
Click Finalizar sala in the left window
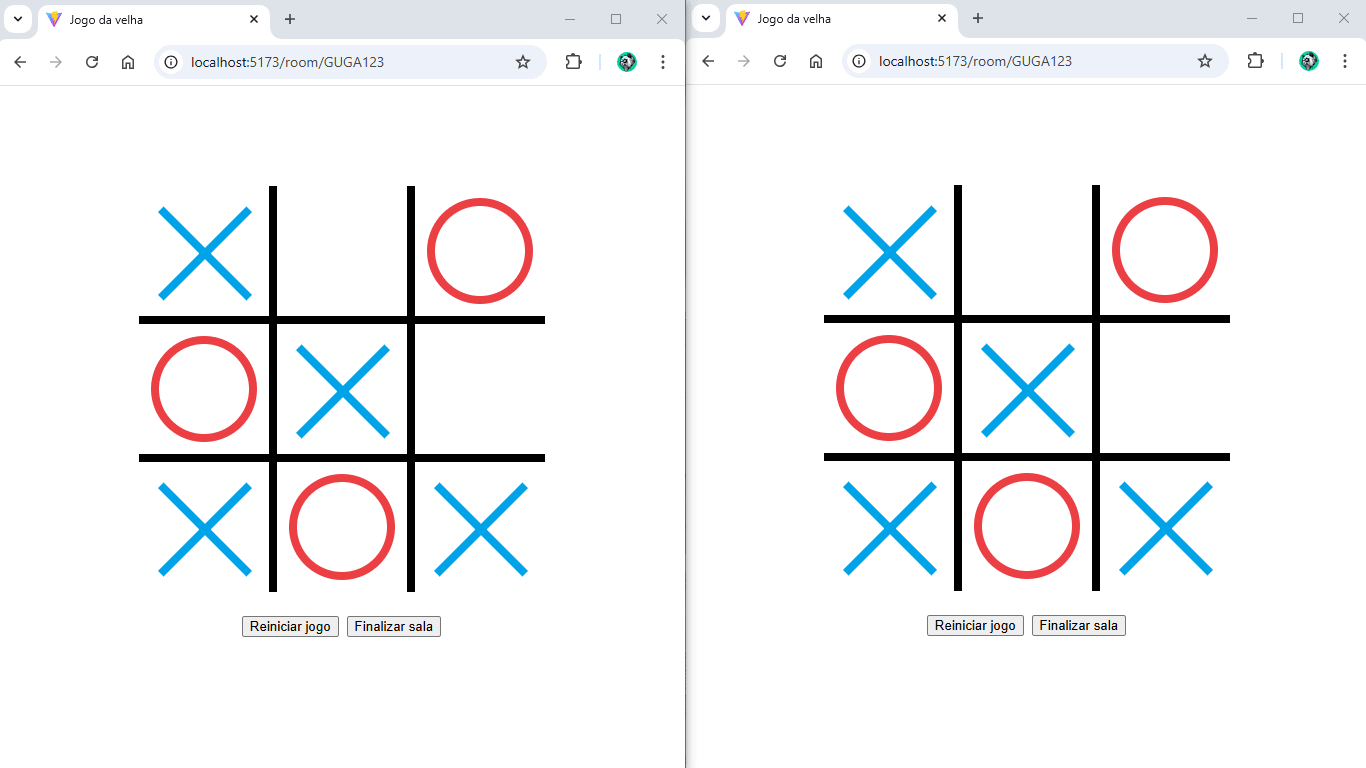tap(393, 627)
